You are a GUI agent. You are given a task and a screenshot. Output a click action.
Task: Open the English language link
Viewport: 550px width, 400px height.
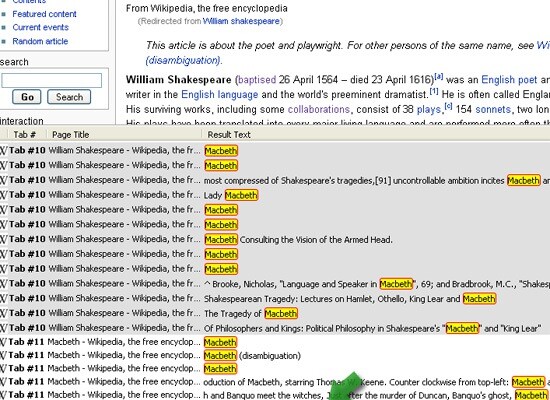coord(220,94)
